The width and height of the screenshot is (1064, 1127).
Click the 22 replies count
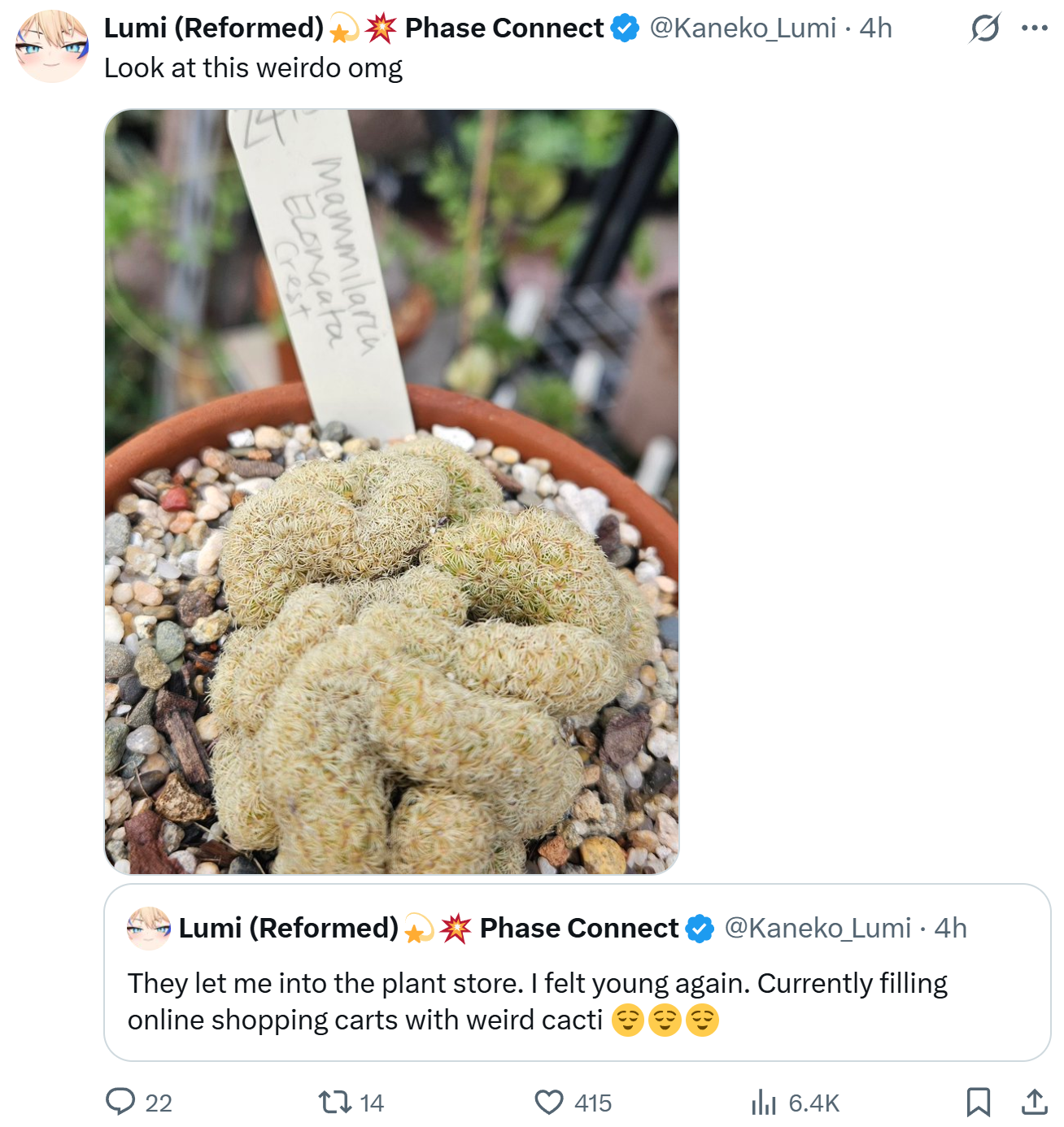click(x=159, y=1103)
